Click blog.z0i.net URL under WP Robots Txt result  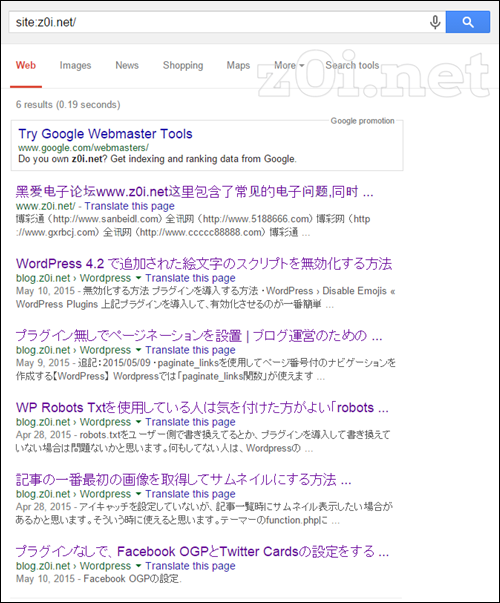(x=43, y=422)
